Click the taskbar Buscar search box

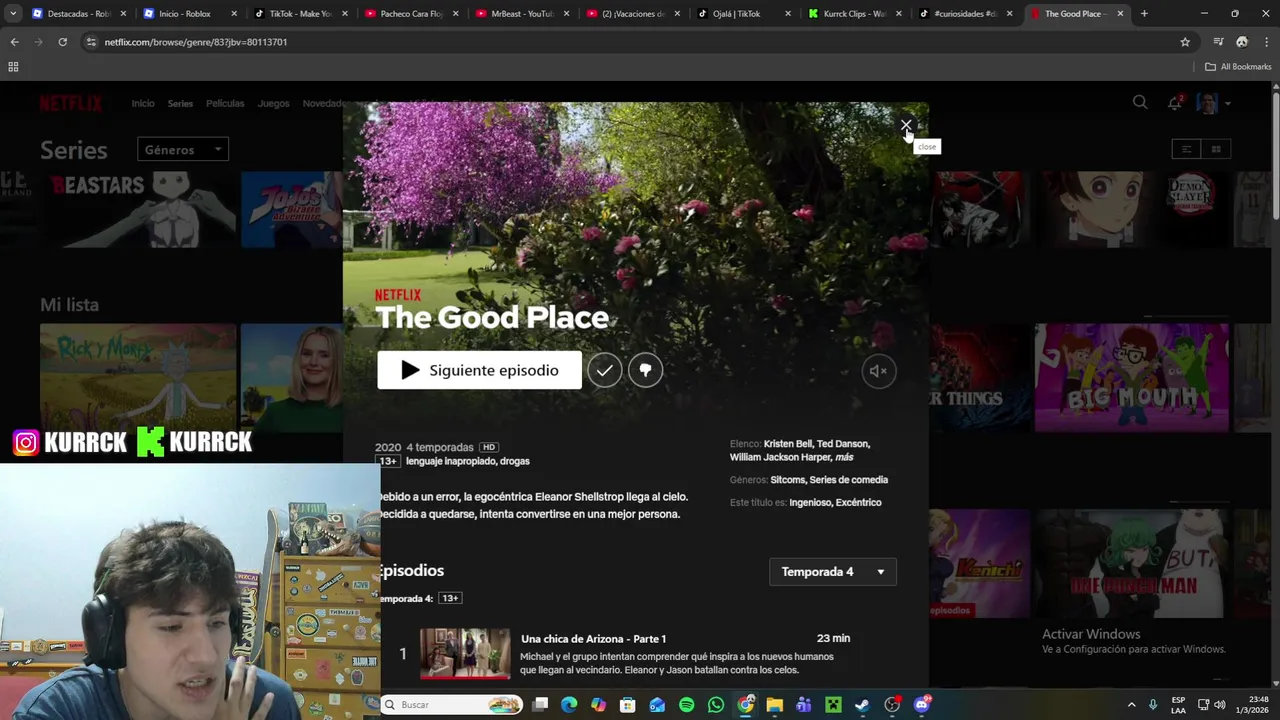(x=452, y=705)
